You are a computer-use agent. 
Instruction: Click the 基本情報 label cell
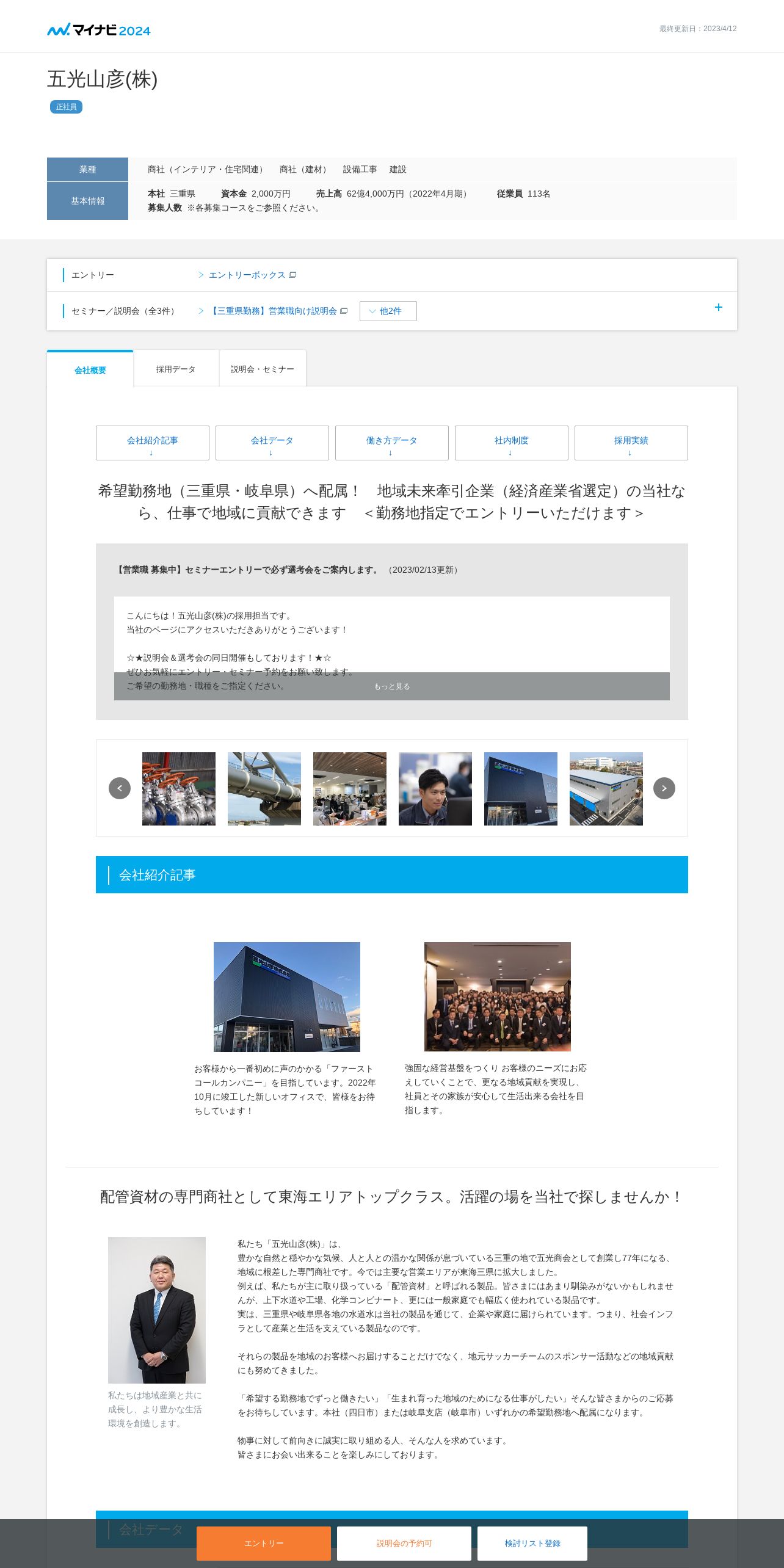click(88, 201)
